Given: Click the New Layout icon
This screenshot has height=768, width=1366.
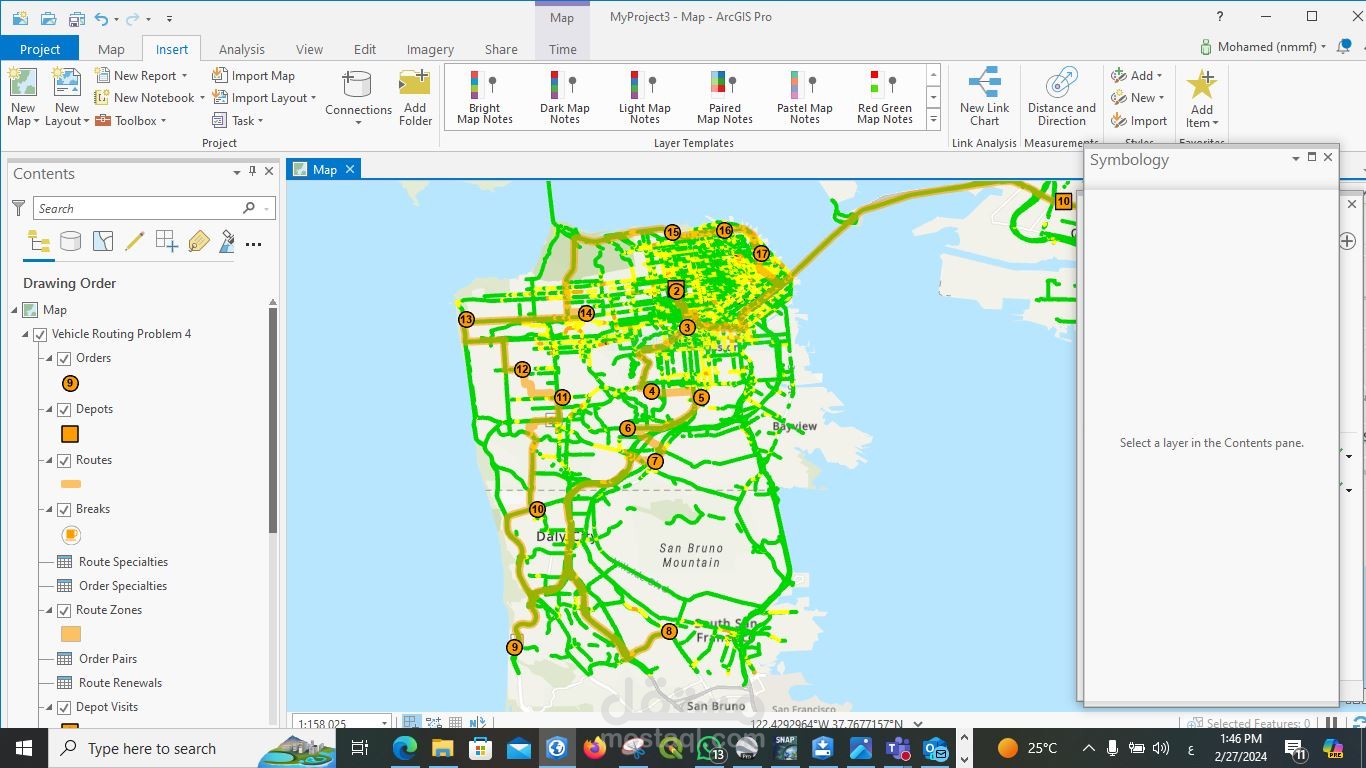Looking at the screenshot, I should (66, 82).
